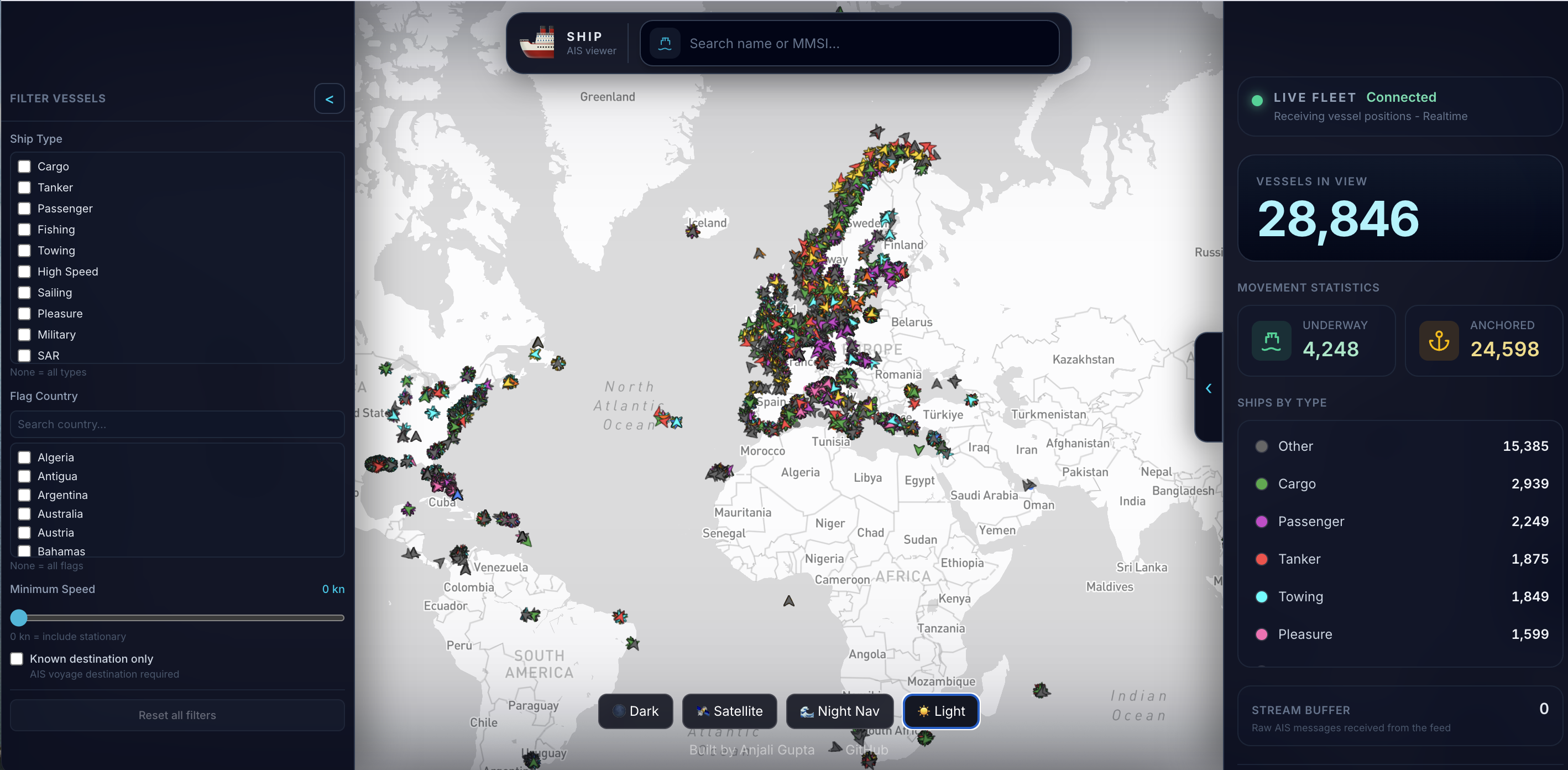Image resolution: width=1568 pixels, height=770 pixels.
Task: Toggle Known destination only checkbox
Action: pyautogui.click(x=17, y=658)
